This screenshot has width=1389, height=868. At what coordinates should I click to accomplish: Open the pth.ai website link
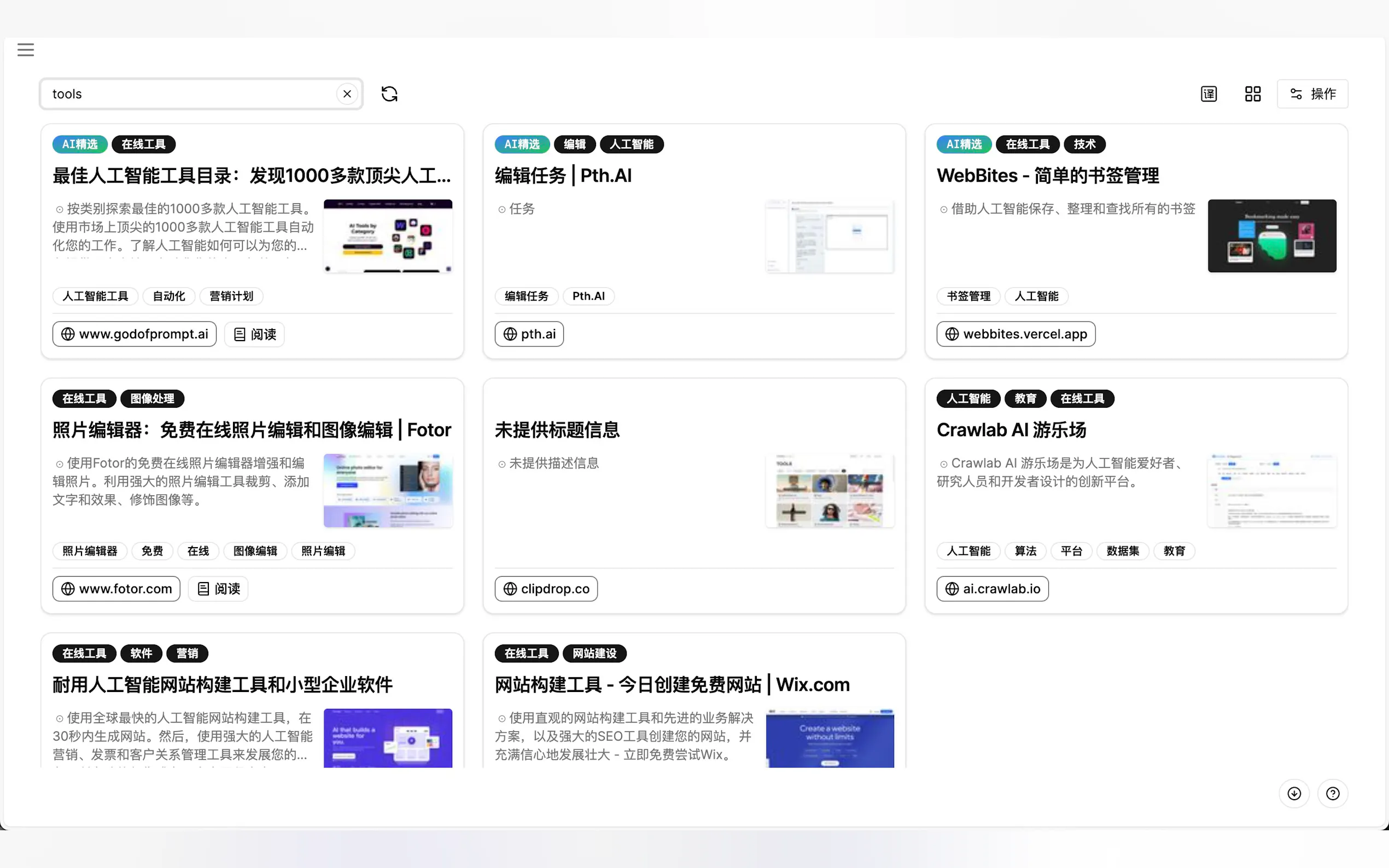point(529,334)
